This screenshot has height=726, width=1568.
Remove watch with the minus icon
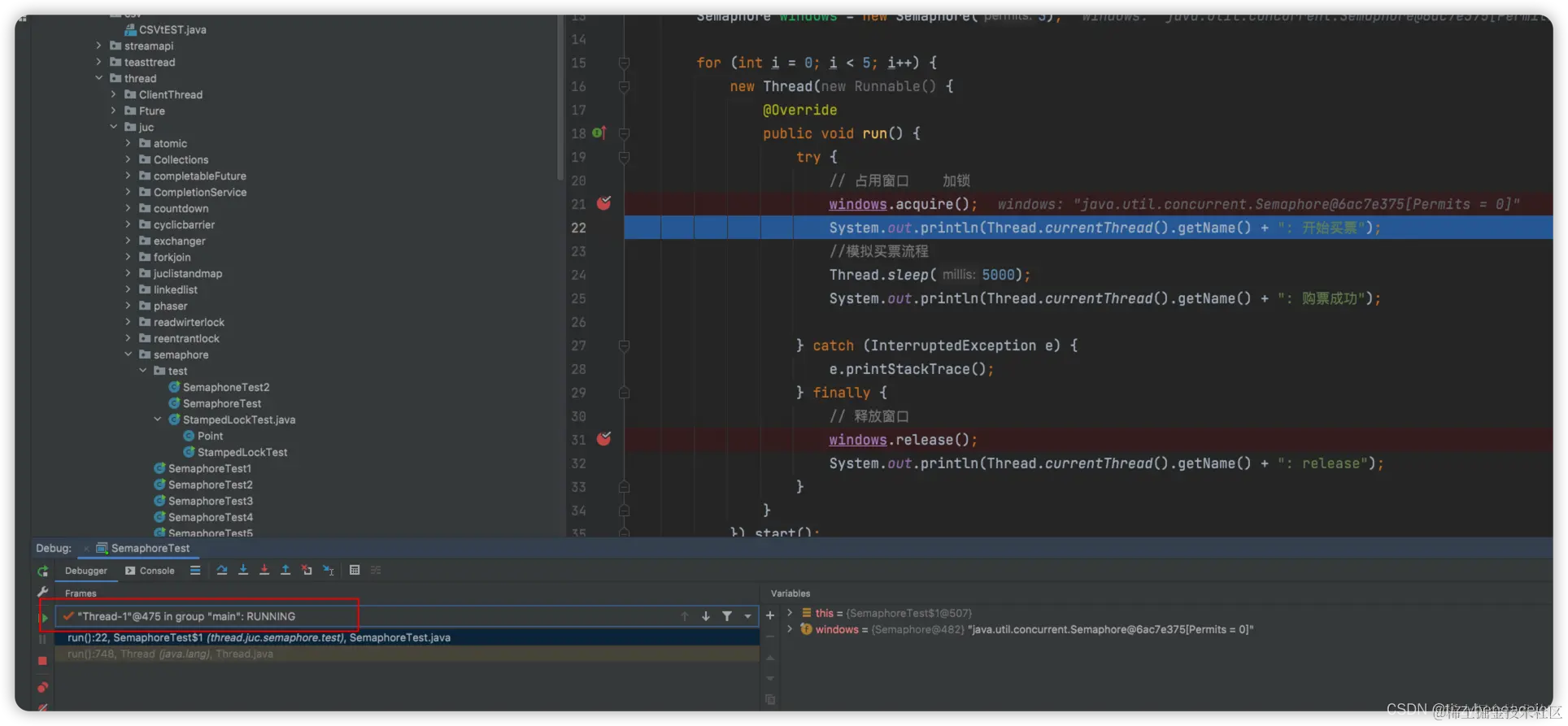(770, 637)
